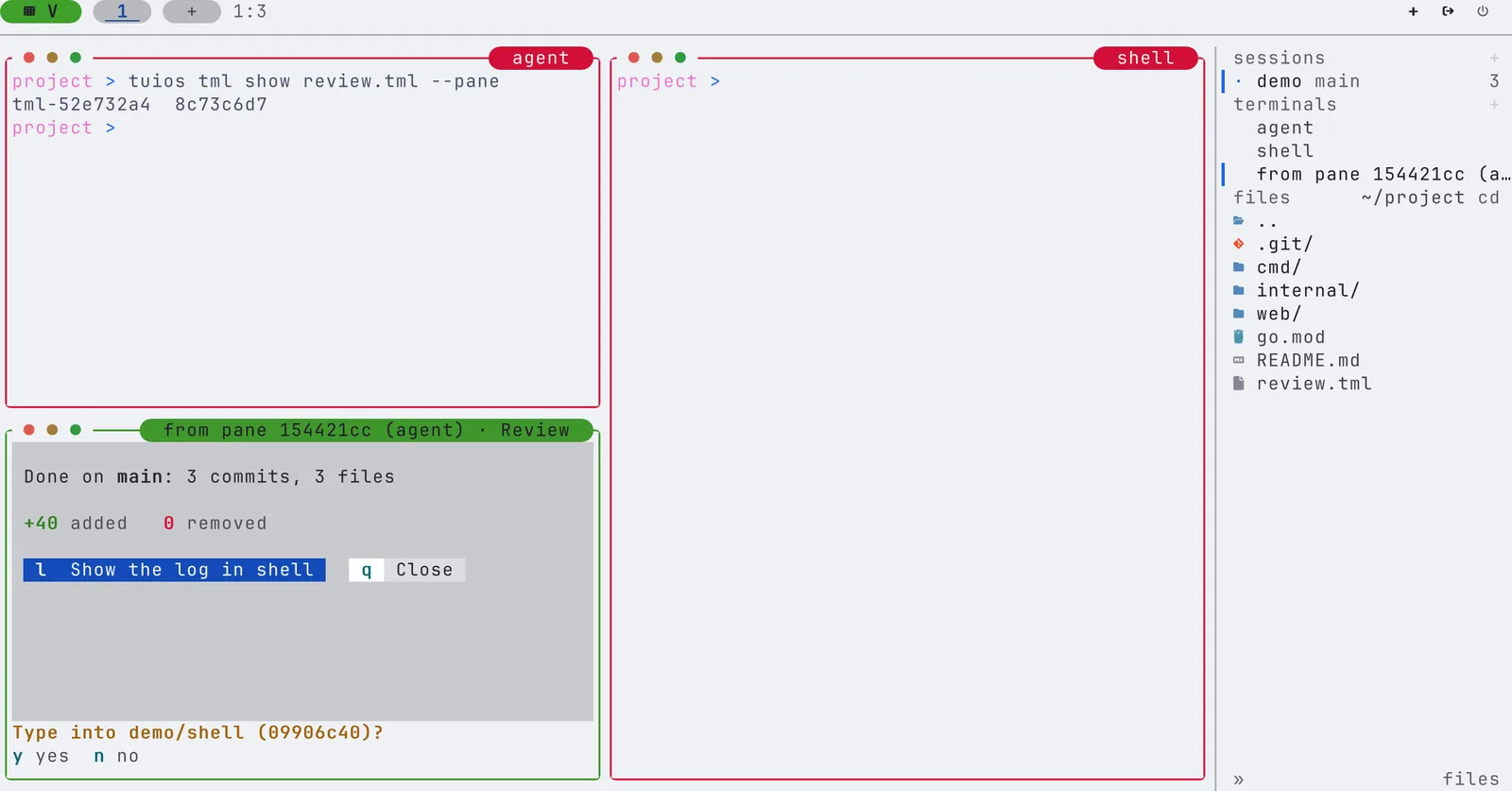Click the '0 removed' stat text
Screen dimensions: 1512x791
215,524
